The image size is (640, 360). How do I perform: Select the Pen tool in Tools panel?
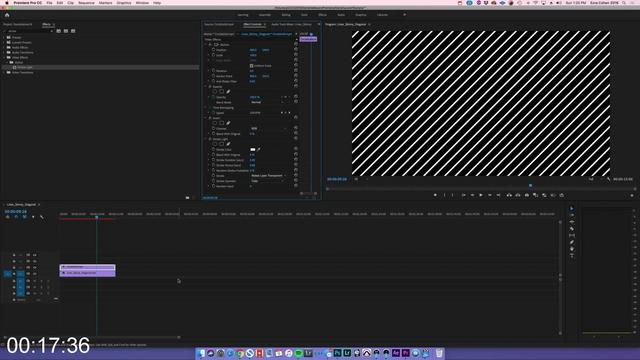pos(571,242)
